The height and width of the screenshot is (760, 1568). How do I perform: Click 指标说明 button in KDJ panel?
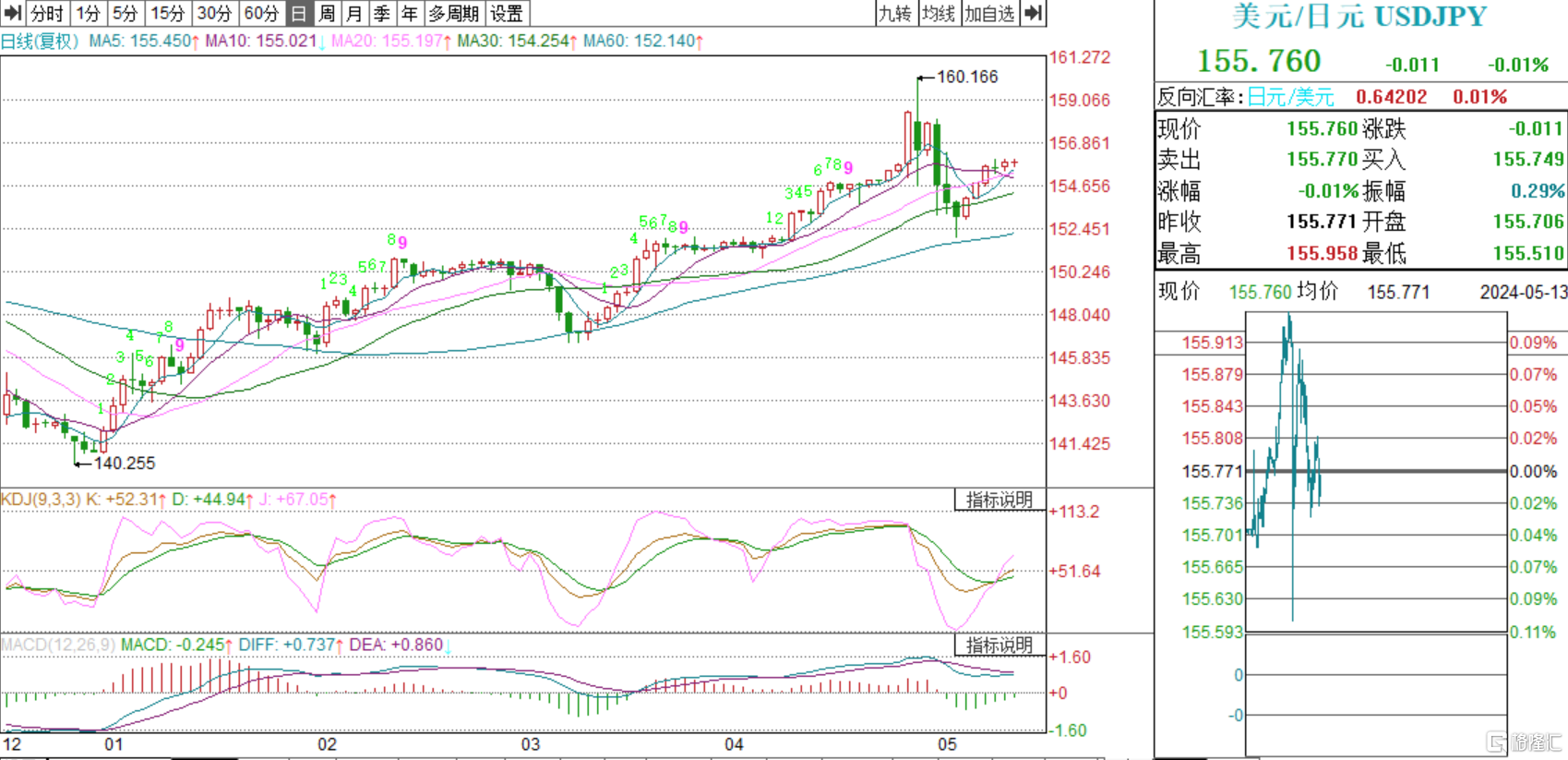999,500
